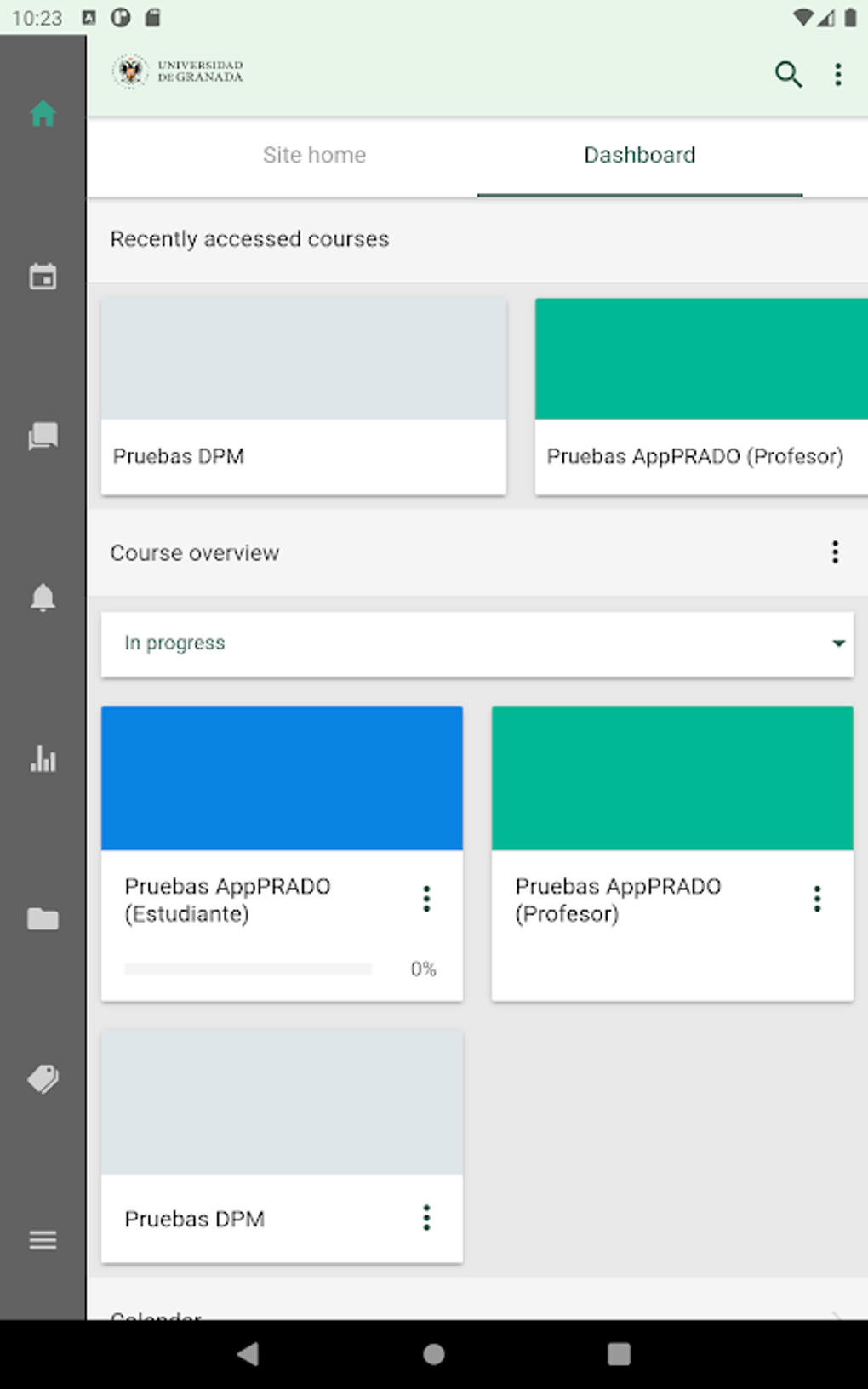Click the 0% progress bar
Image resolution: width=868 pixels, height=1389 pixels.
click(248, 968)
